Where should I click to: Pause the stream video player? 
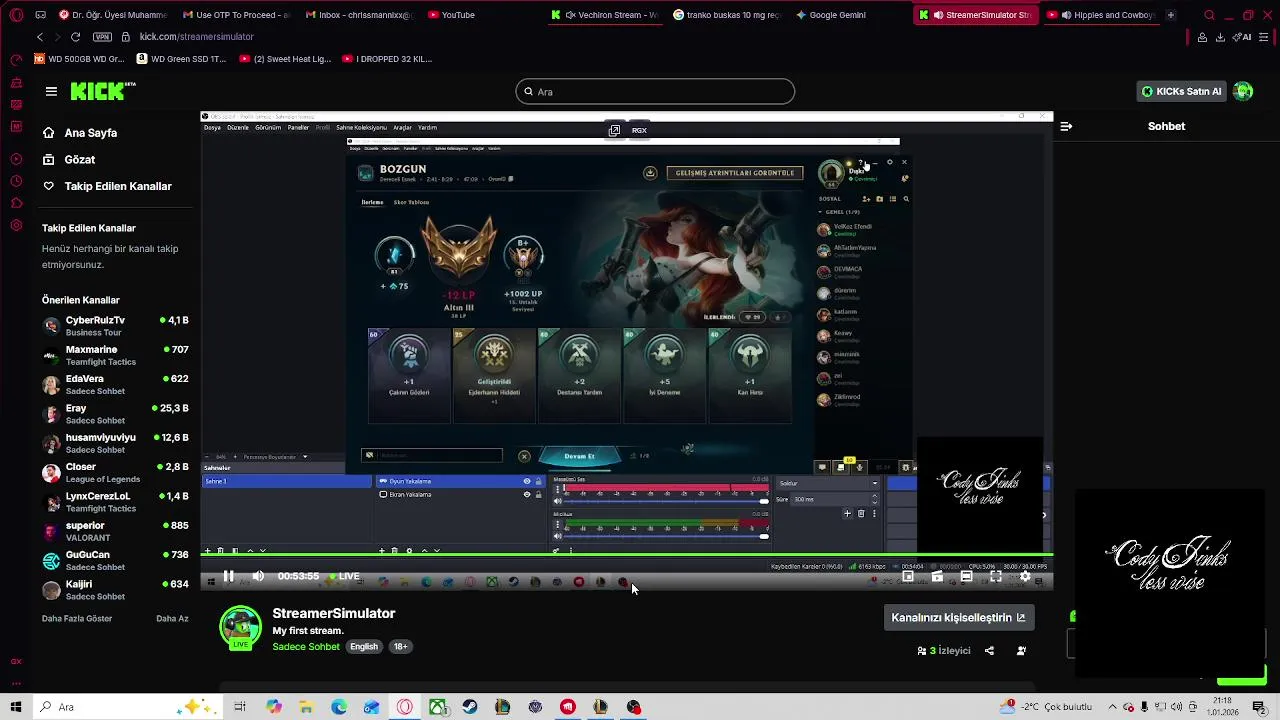point(228,576)
